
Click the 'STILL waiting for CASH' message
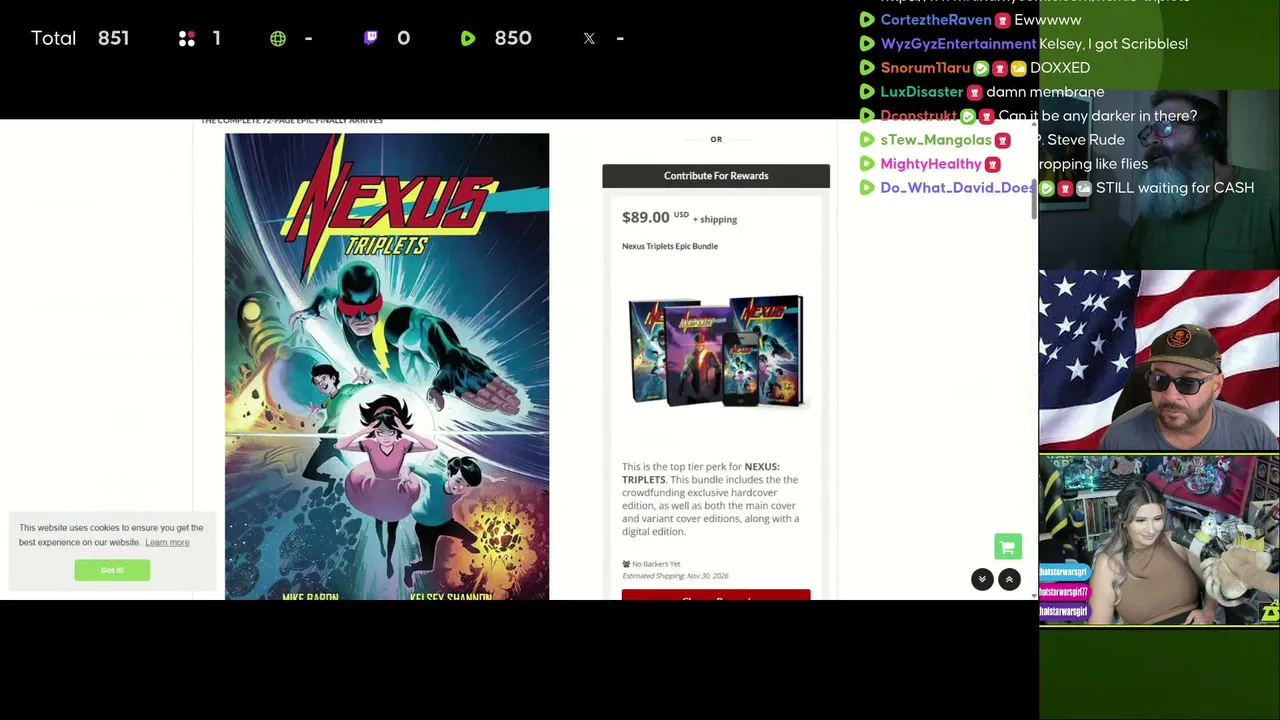(x=1175, y=188)
